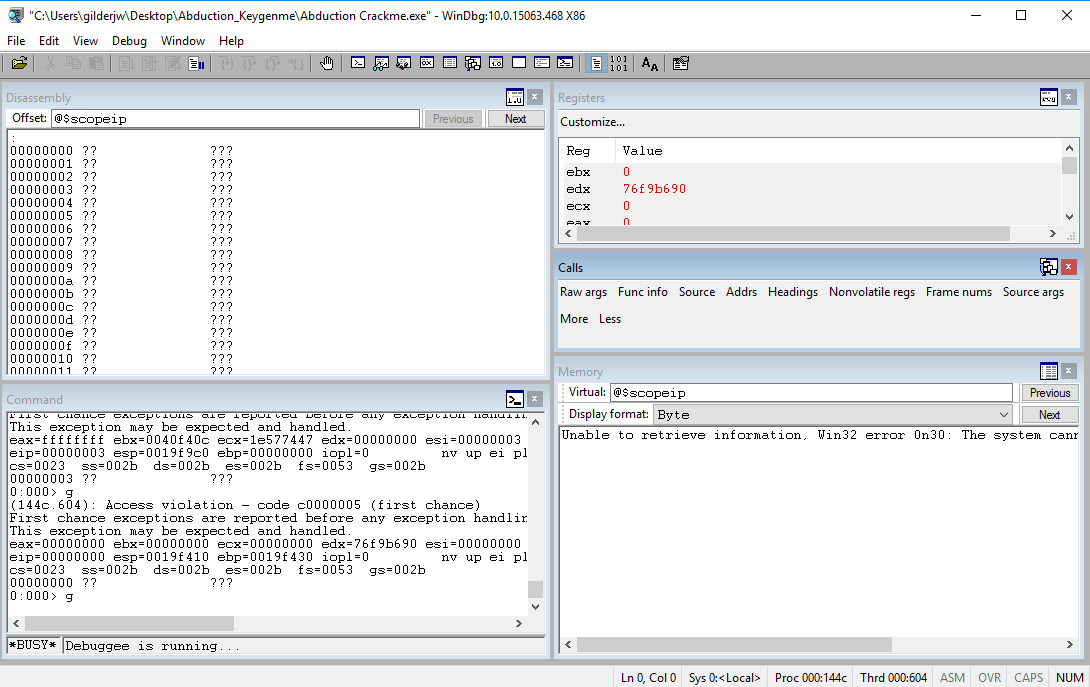Show More call stack options
This screenshot has height=687, width=1090.
click(574, 318)
